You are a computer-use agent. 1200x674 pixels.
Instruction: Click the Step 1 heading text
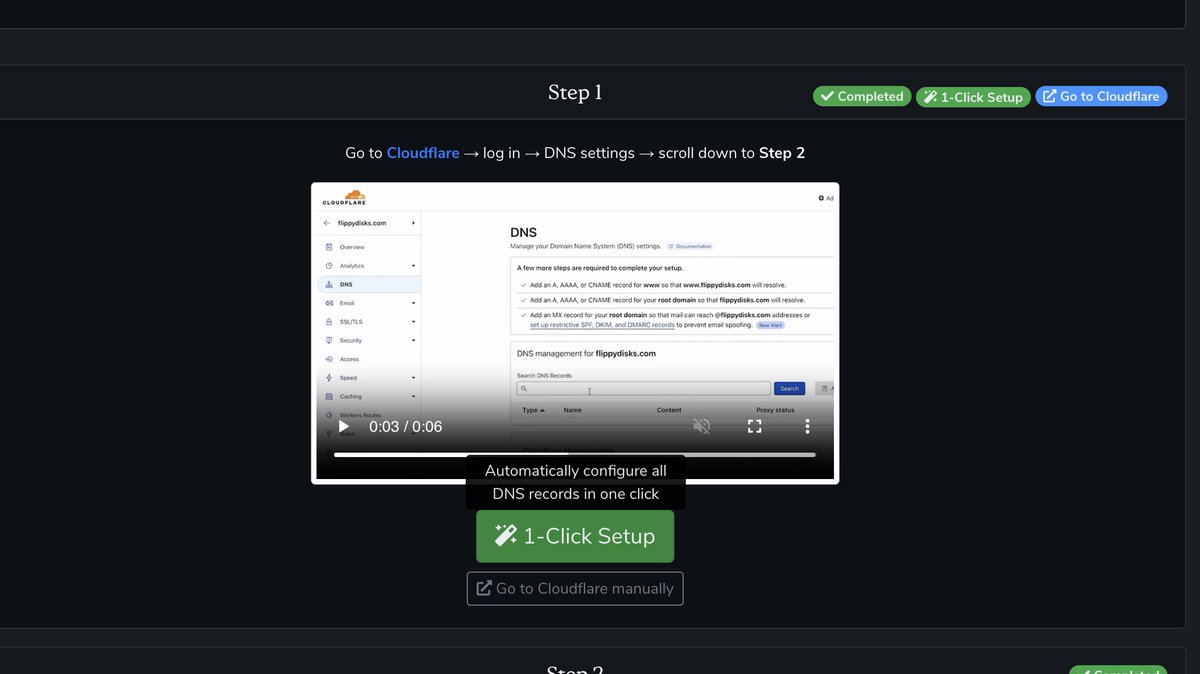(575, 92)
